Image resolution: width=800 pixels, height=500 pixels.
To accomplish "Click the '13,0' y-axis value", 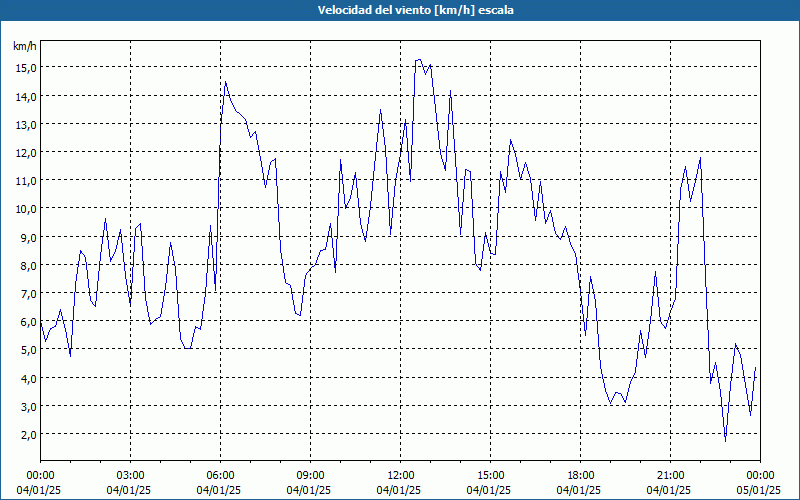I will click(25, 124).
